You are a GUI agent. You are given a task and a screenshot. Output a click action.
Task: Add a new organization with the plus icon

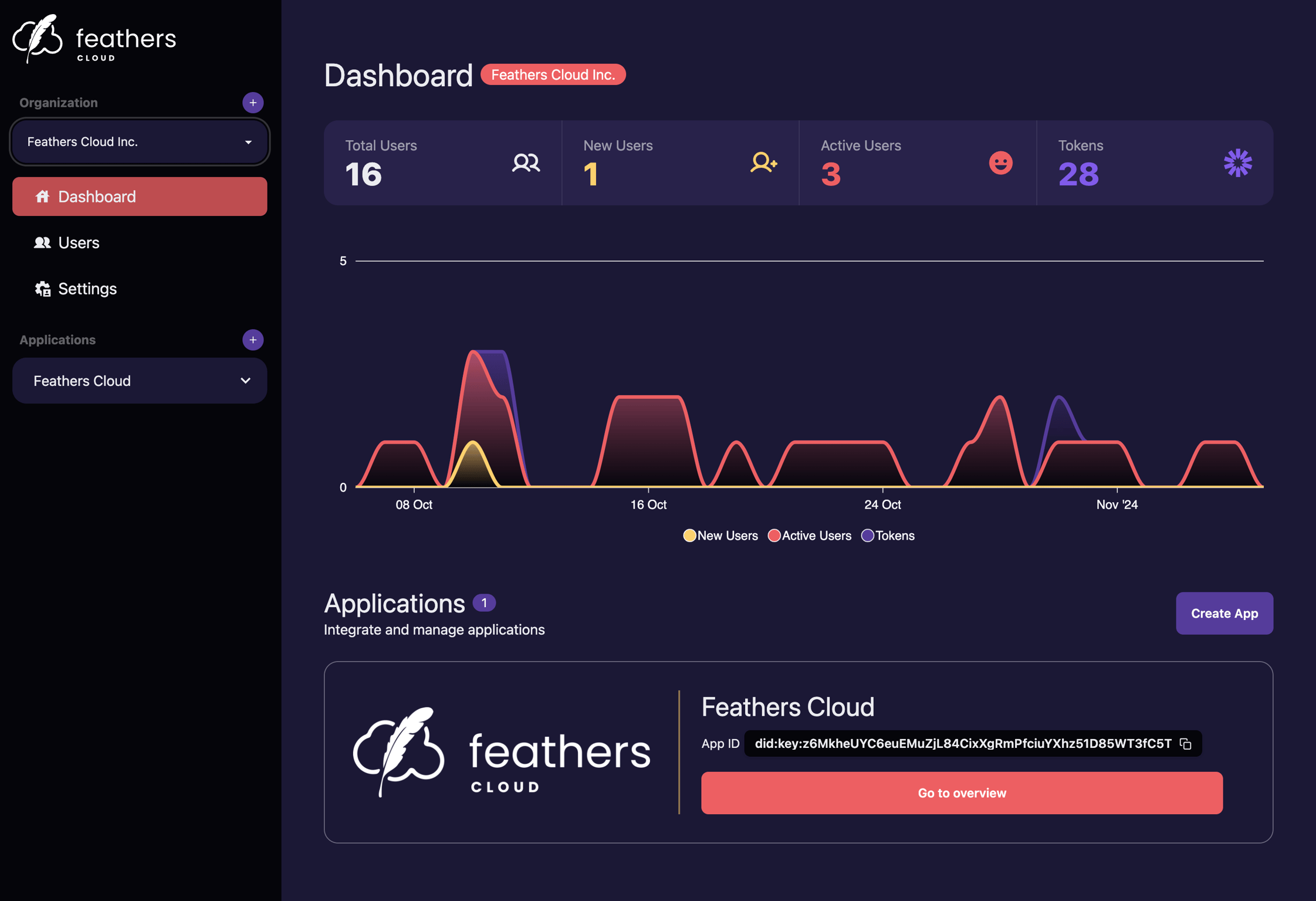tap(252, 103)
